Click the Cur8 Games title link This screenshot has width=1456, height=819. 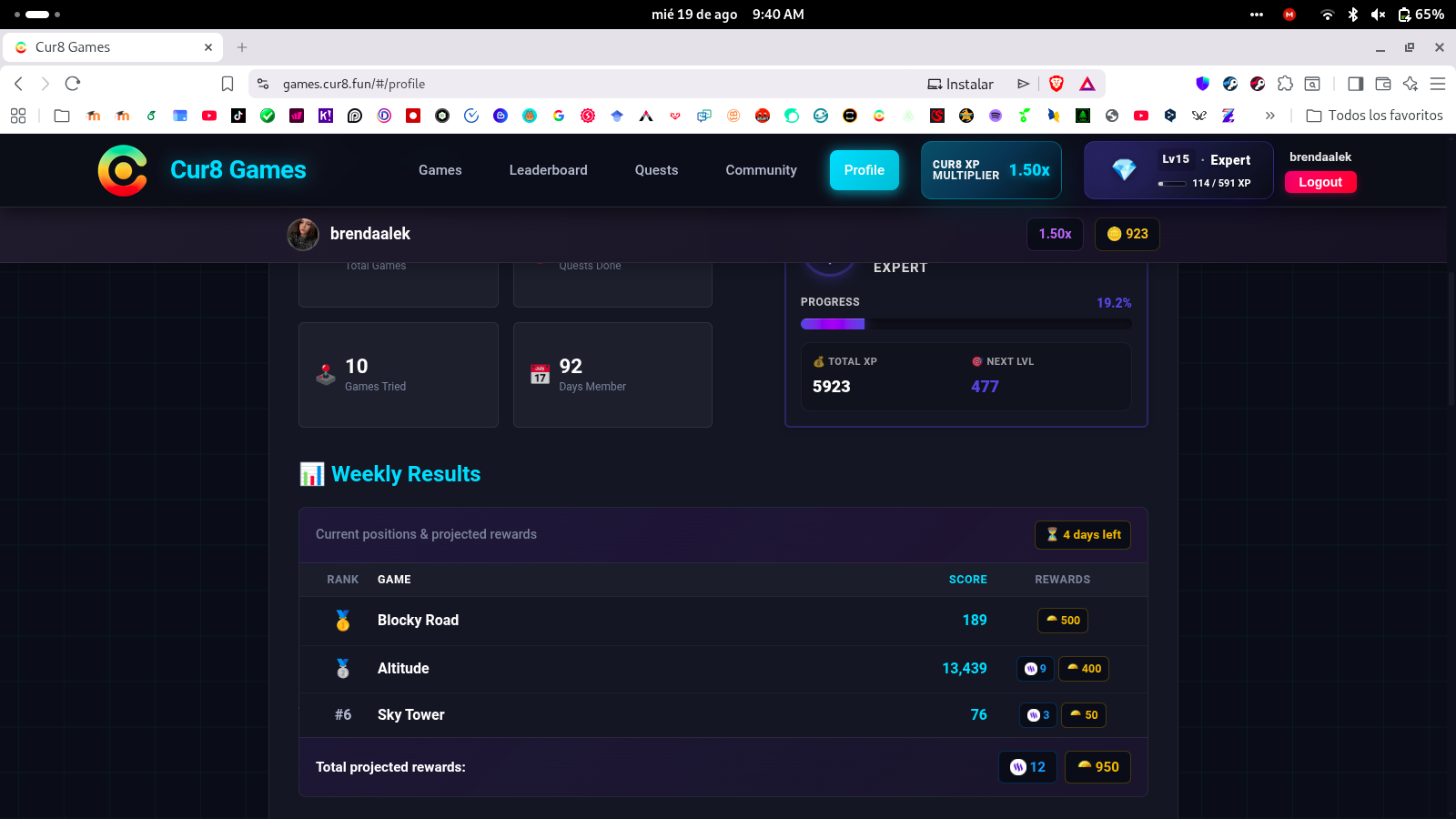pos(238,170)
